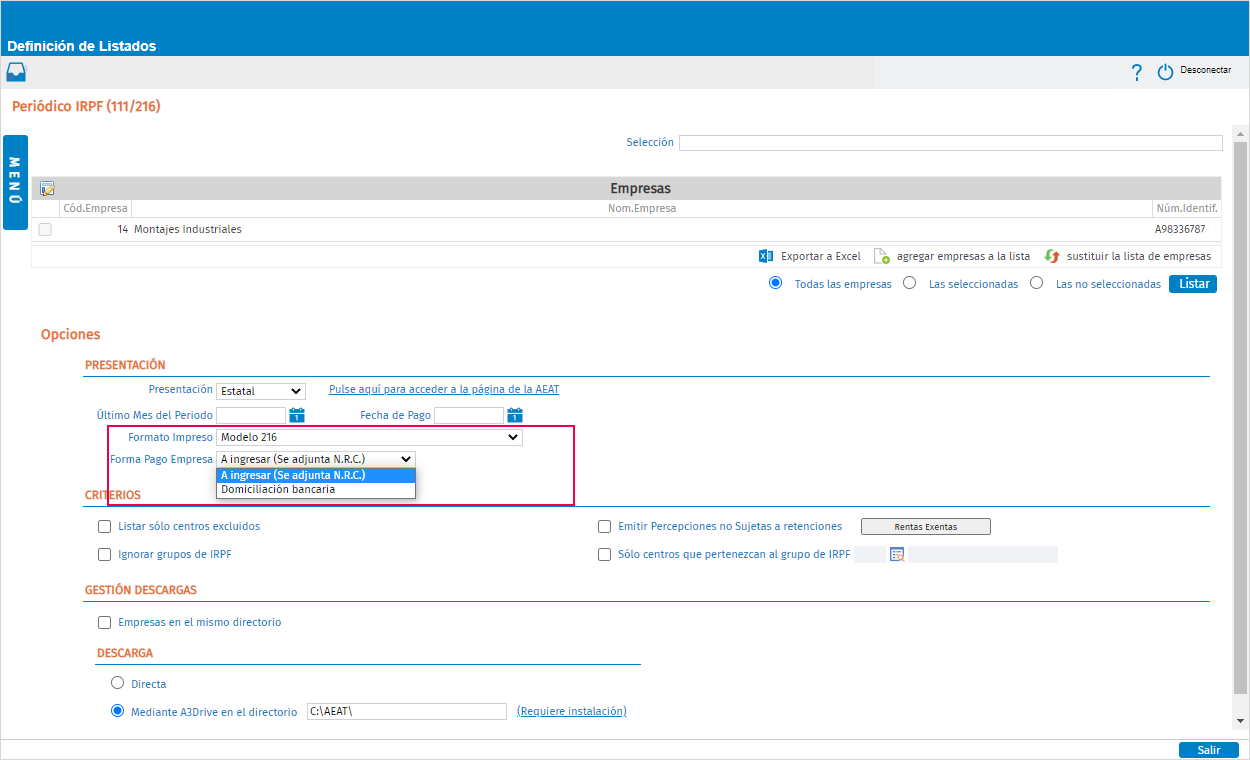Select A ingresar (Se adjunta N.R.C.) list option
This screenshot has width=1250, height=760.
click(316, 476)
